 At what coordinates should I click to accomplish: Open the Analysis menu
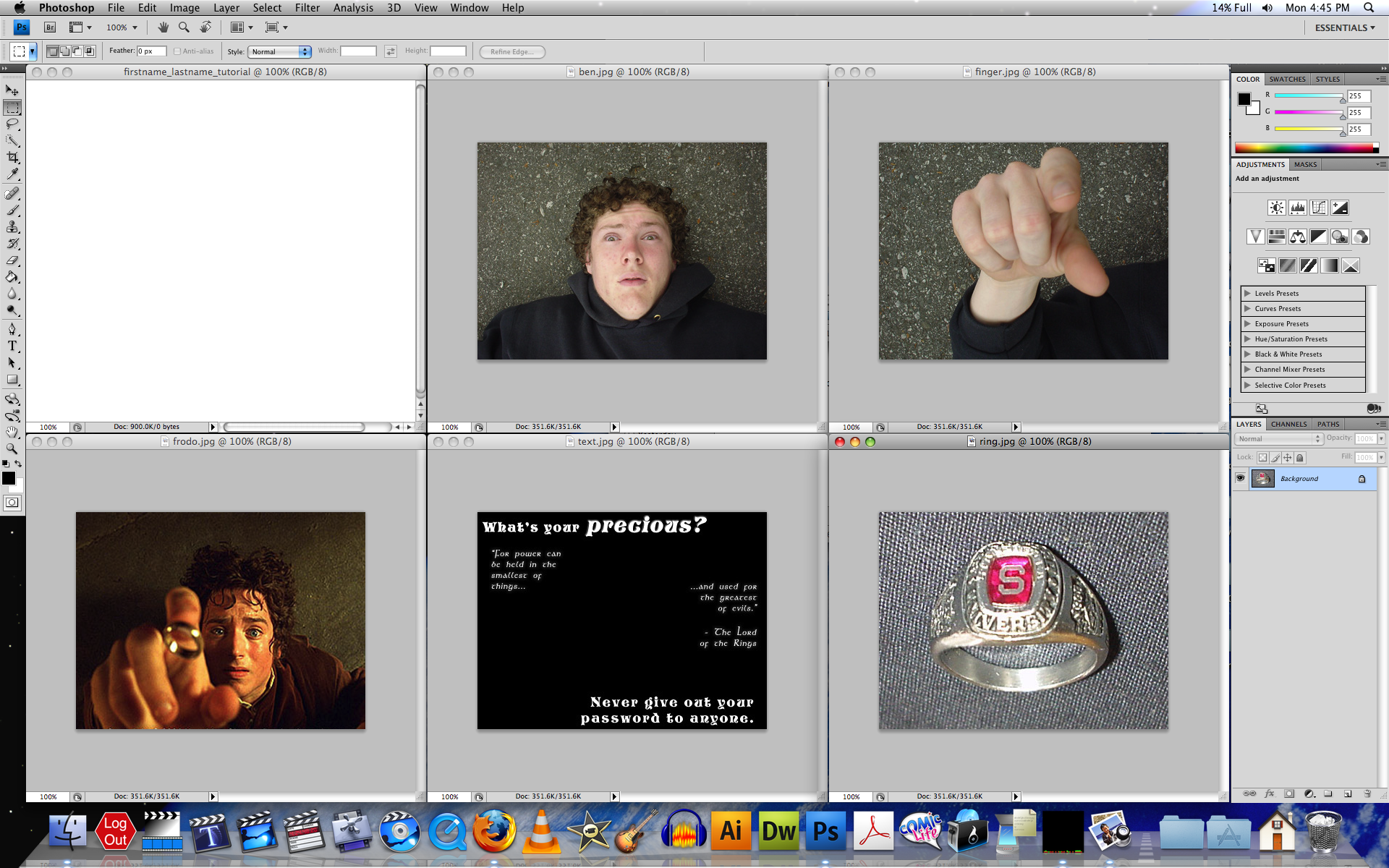point(353,8)
